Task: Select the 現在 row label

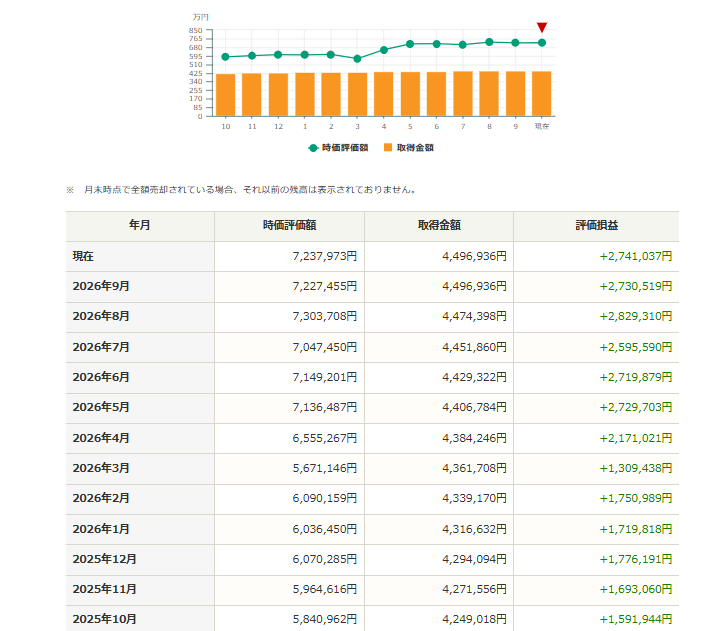Action: click(x=83, y=256)
